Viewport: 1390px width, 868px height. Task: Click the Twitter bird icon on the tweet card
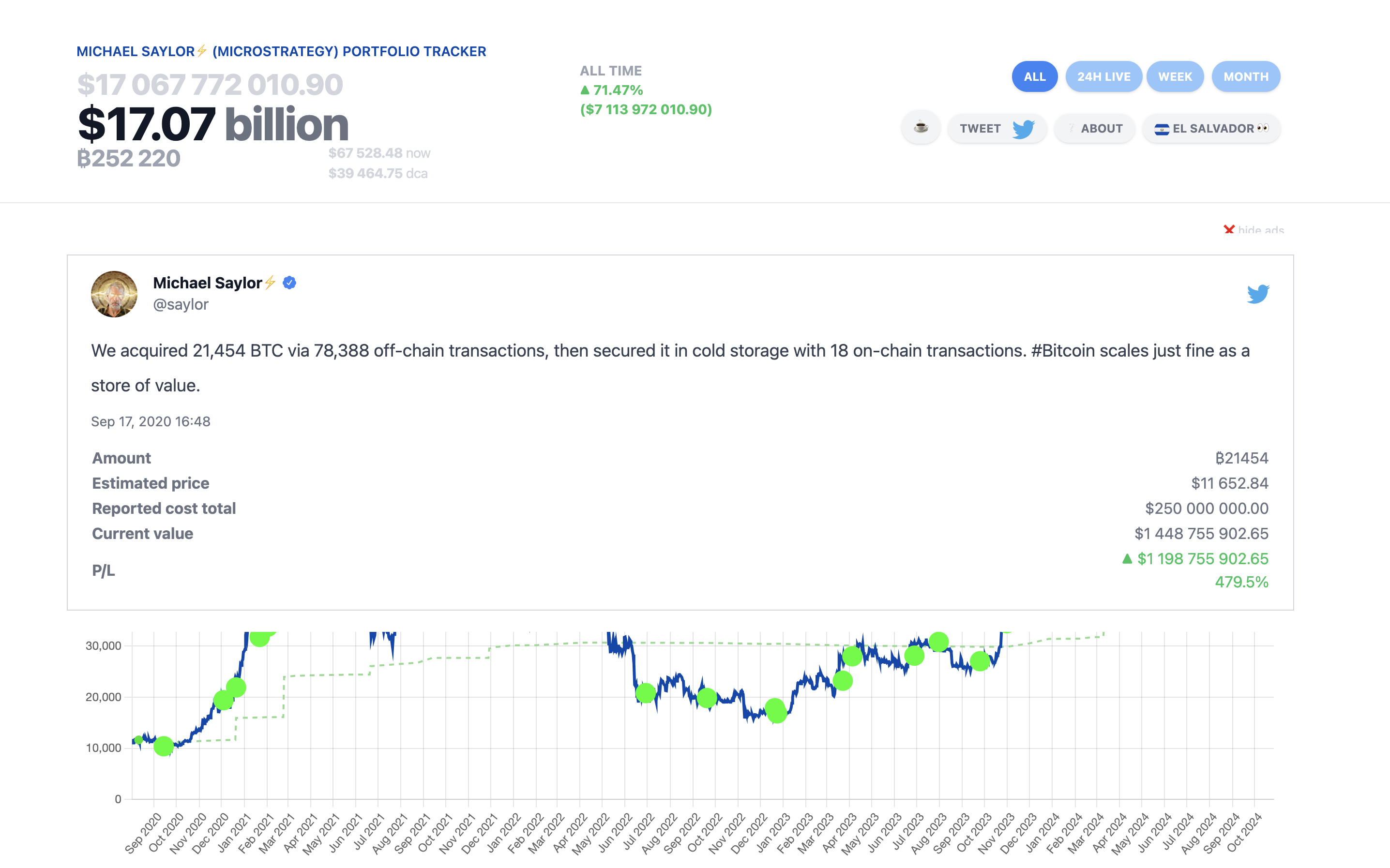(1258, 293)
